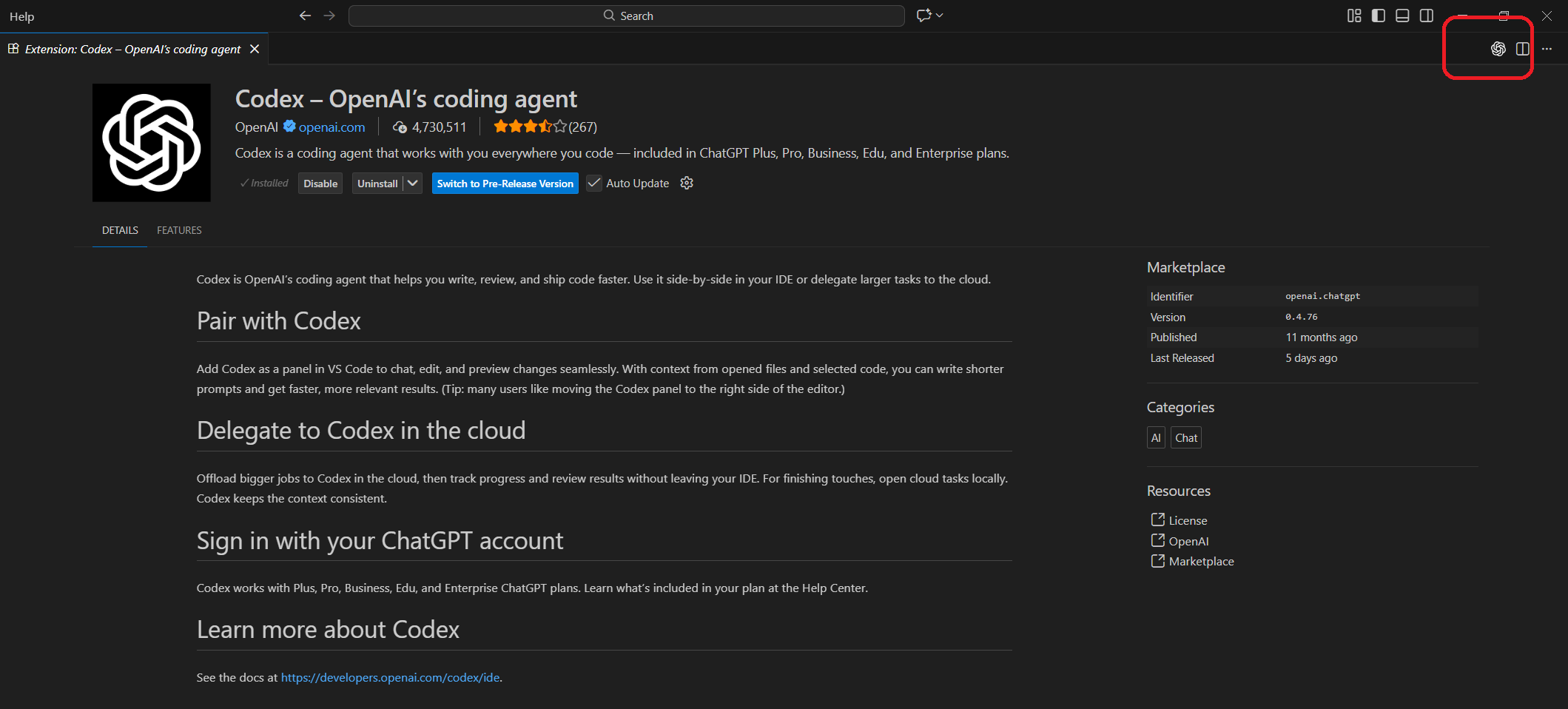Click the Resources section heading
Viewport: 1568px width, 709px height.
tap(1178, 491)
